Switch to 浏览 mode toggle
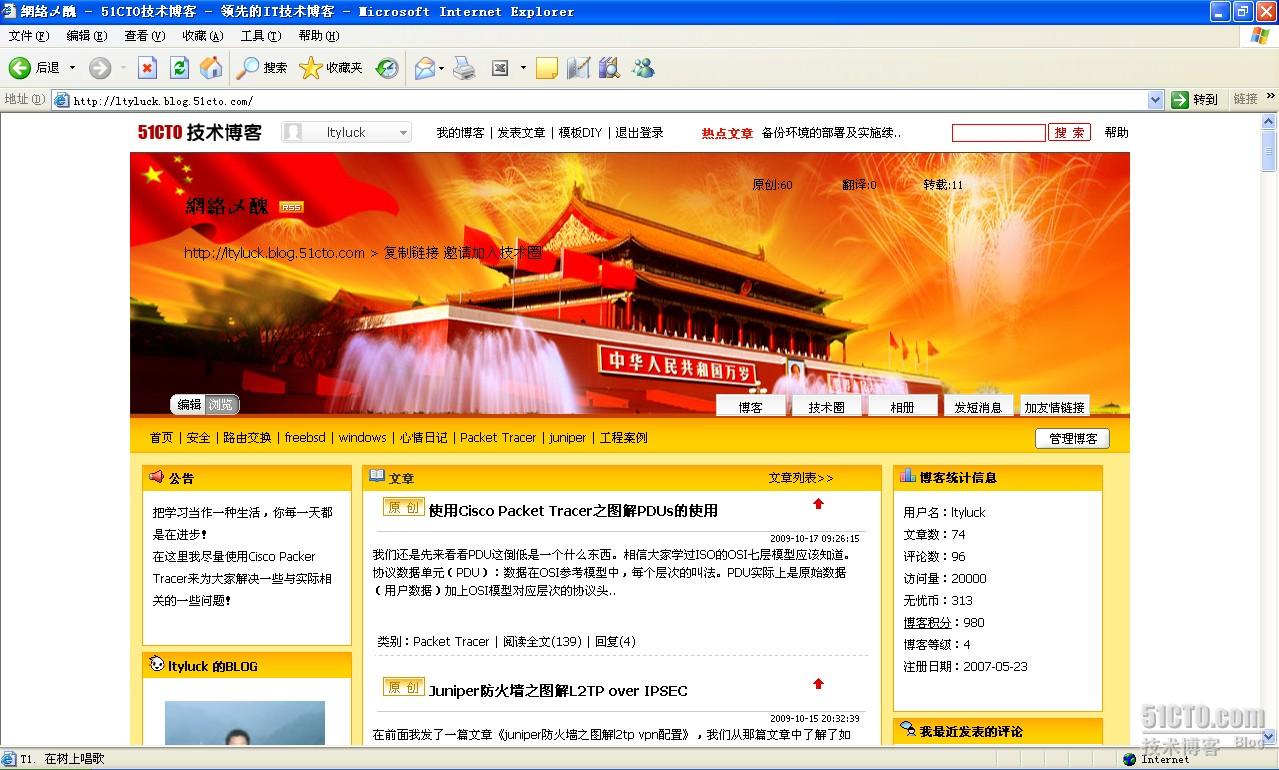This screenshot has width=1279, height=770. (x=221, y=405)
